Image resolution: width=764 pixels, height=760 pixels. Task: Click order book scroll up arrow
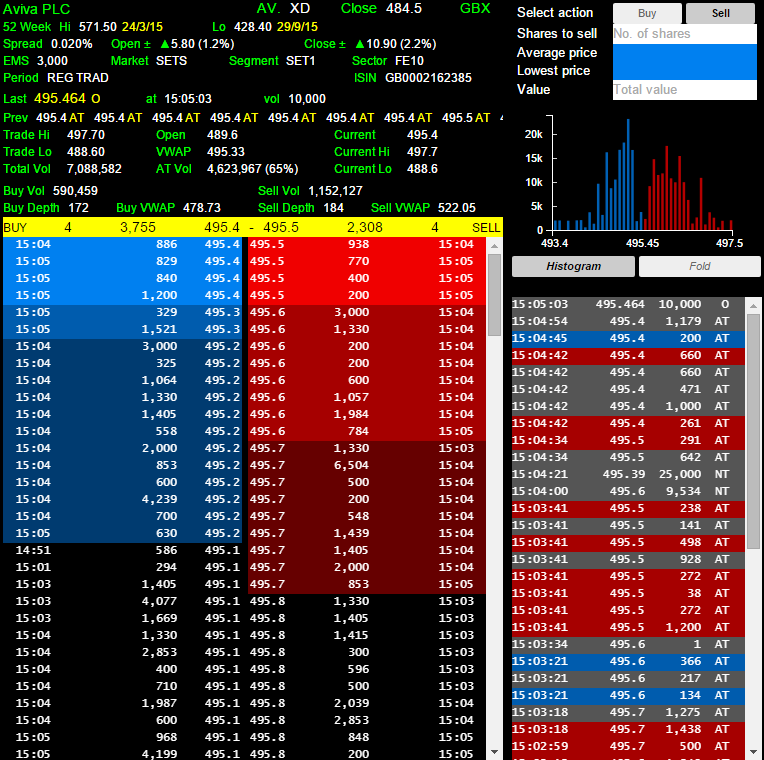tap(494, 246)
